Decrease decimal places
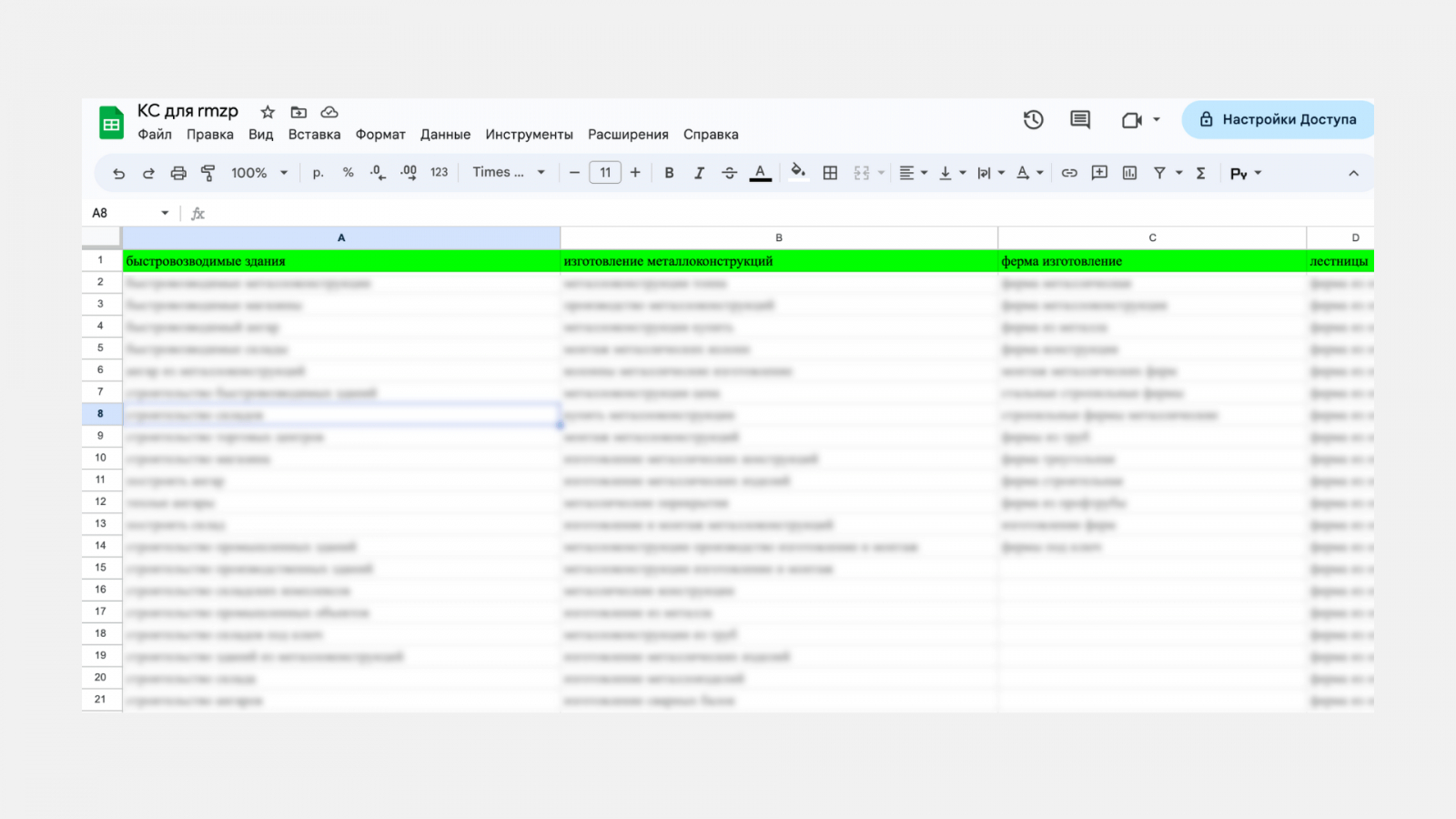The width and height of the screenshot is (1456, 819). click(378, 173)
